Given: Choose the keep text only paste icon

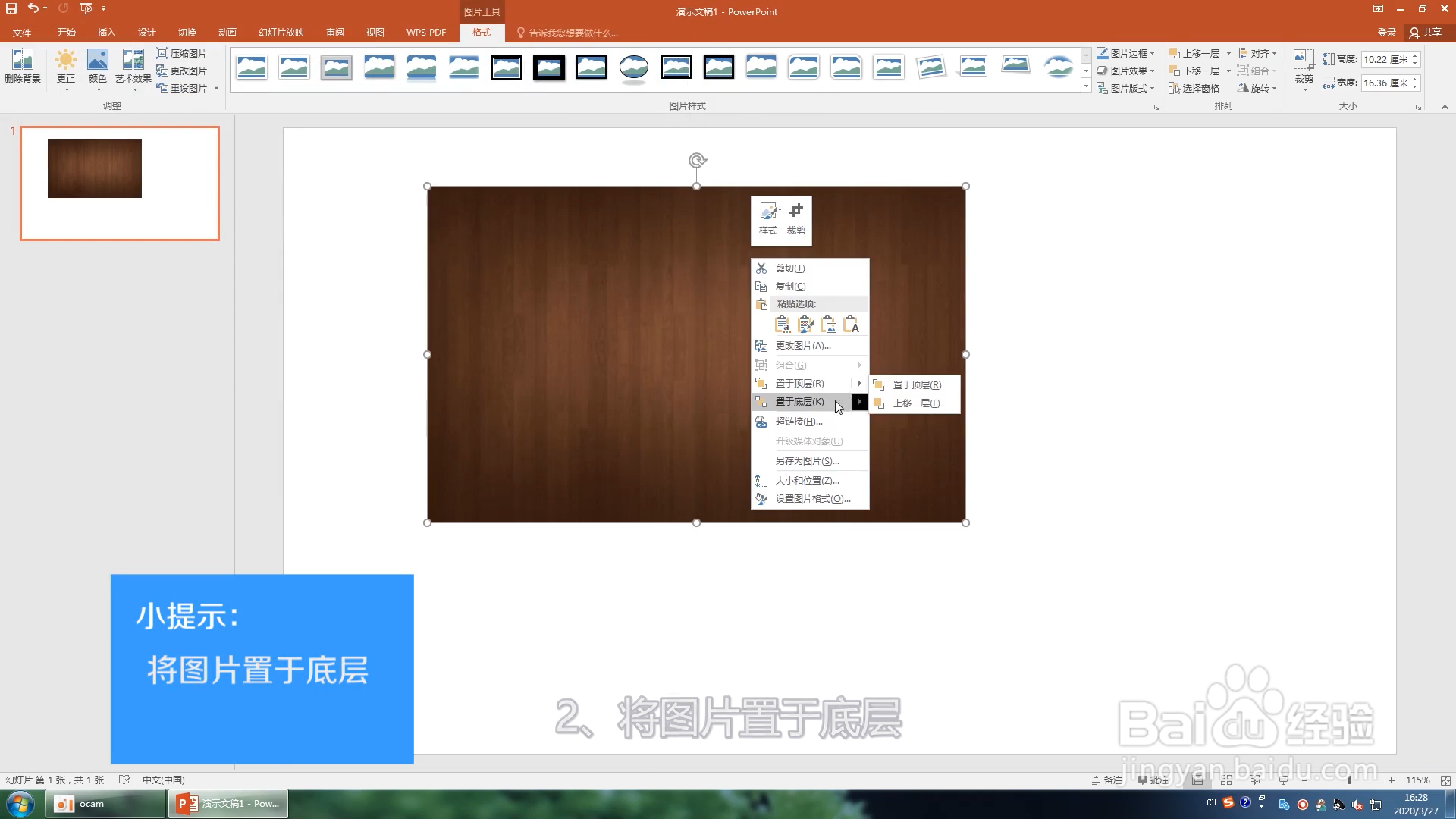Looking at the screenshot, I should point(852,325).
